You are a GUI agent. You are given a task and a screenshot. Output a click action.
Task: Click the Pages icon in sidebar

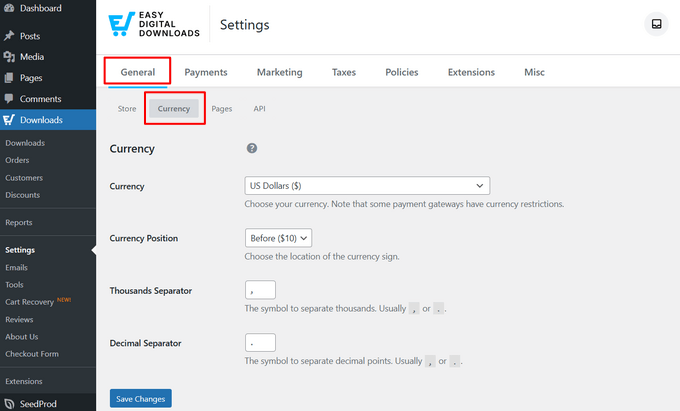9,78
